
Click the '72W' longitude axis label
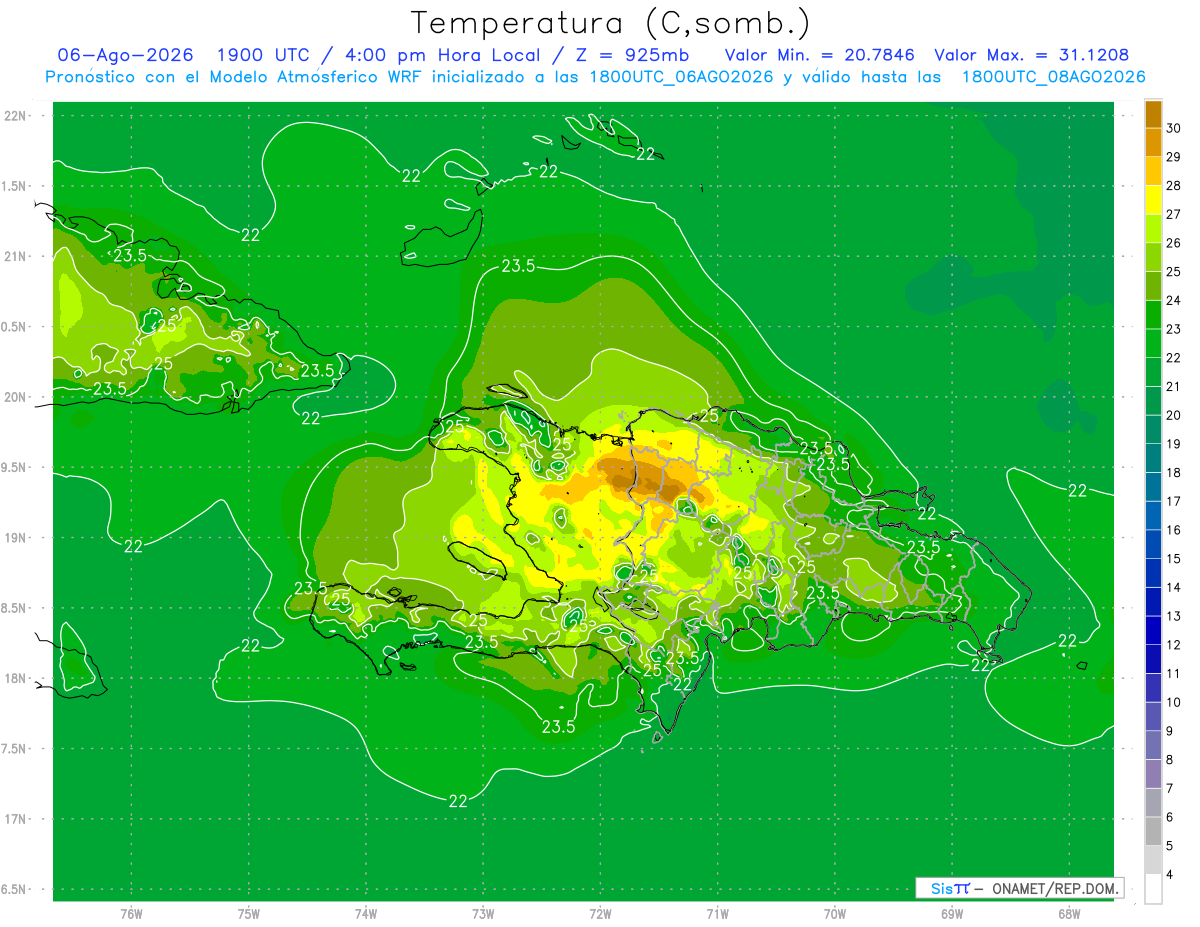(600, 914)
